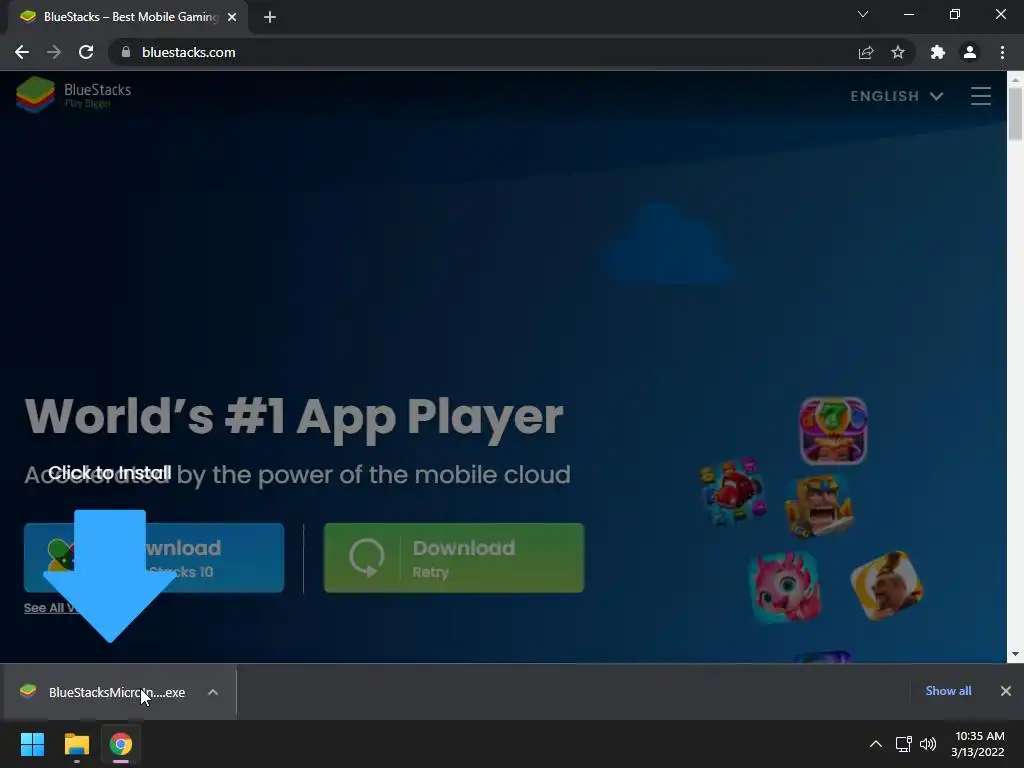Click the scrollbar down arrow
Image resolution: width=1024 pixels, height=768 pixels.
[1015, 654]
